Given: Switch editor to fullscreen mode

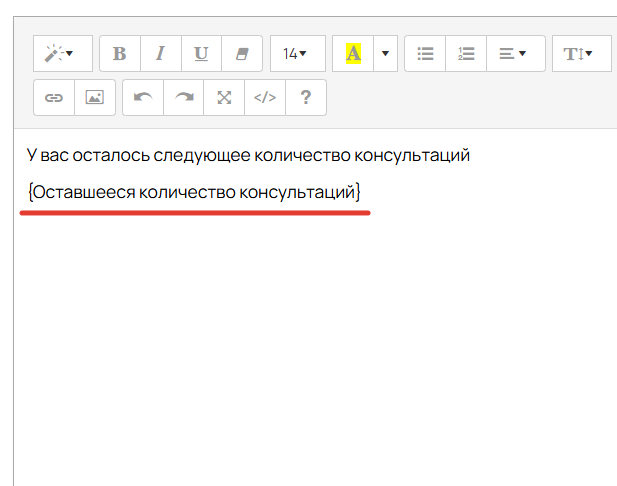Looking at the screenshot, I should [x=224, y=98].
